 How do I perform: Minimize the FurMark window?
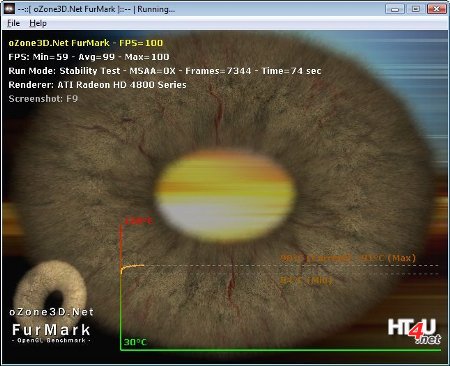[x=395, y=9]
